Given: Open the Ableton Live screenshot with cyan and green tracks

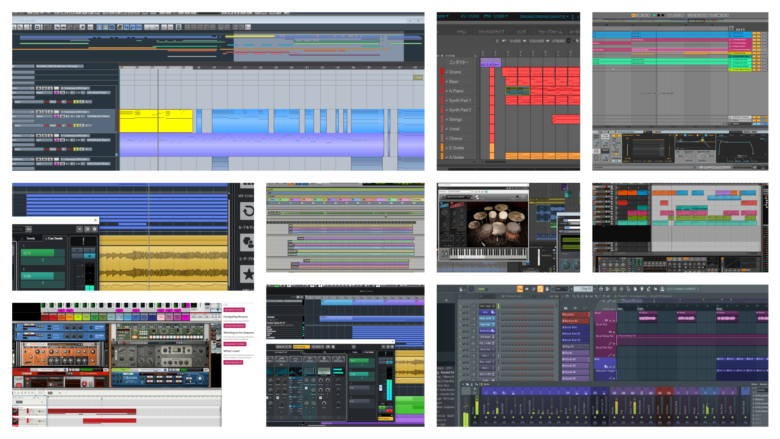Looking at the screenshot, I should coord(680,91).
